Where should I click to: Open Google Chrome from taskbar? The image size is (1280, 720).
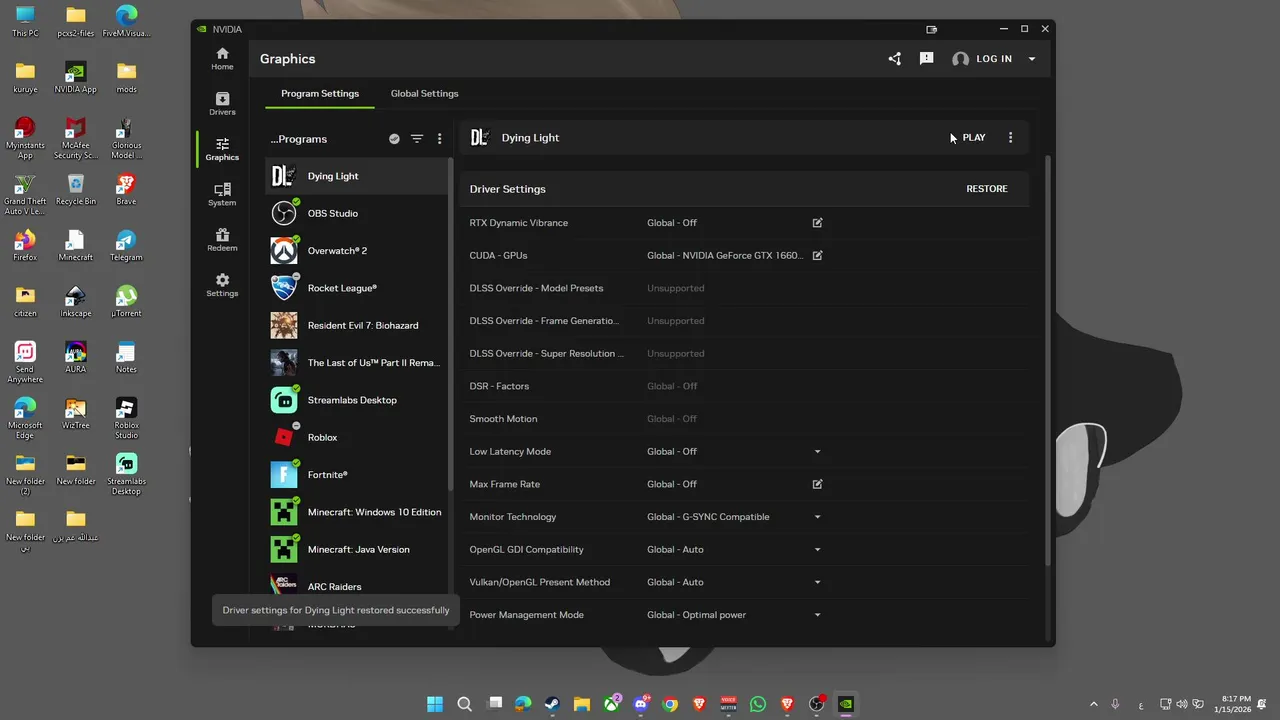pos(670,704)
